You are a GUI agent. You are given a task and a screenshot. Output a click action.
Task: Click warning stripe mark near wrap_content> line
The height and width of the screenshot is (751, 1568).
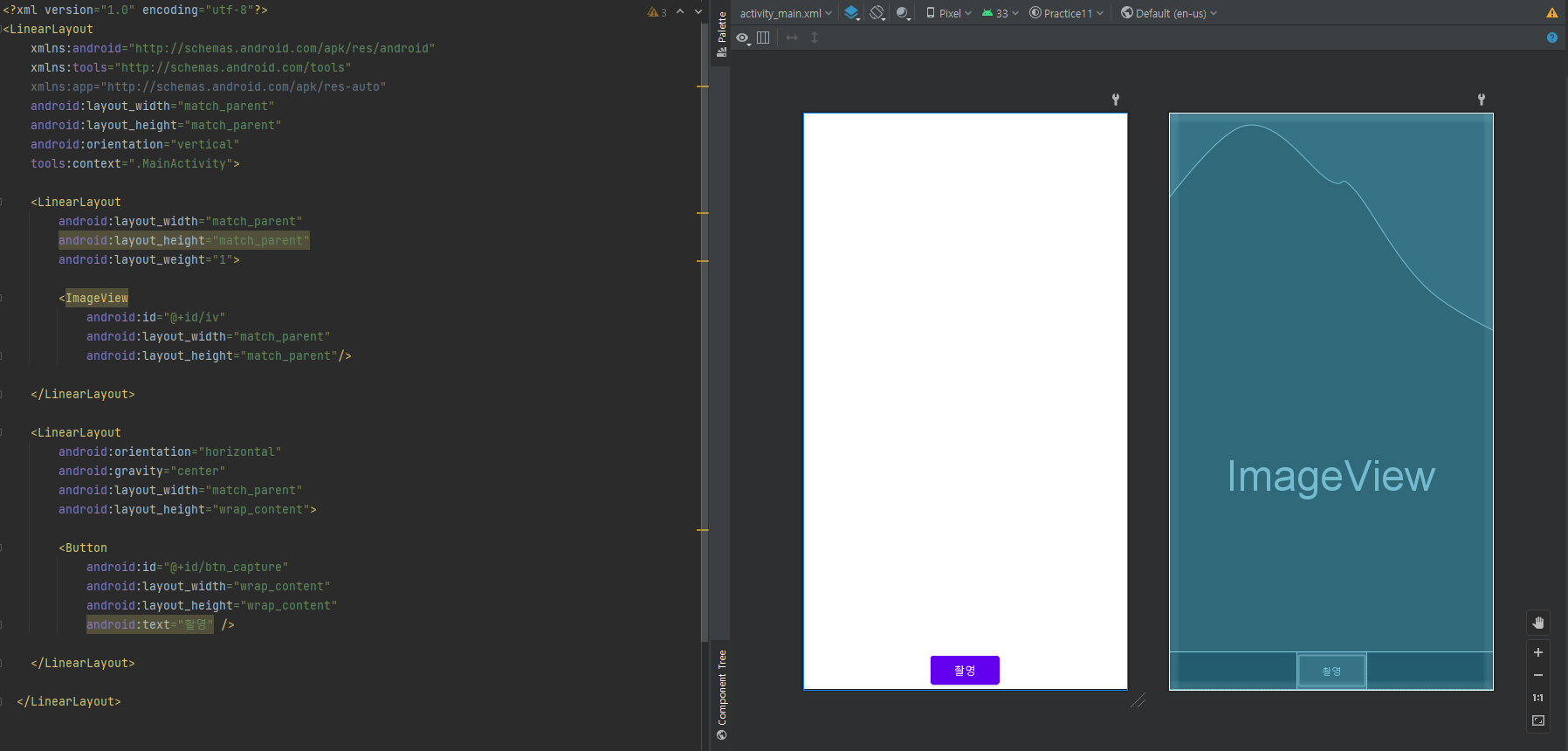(x=703, y=530)
